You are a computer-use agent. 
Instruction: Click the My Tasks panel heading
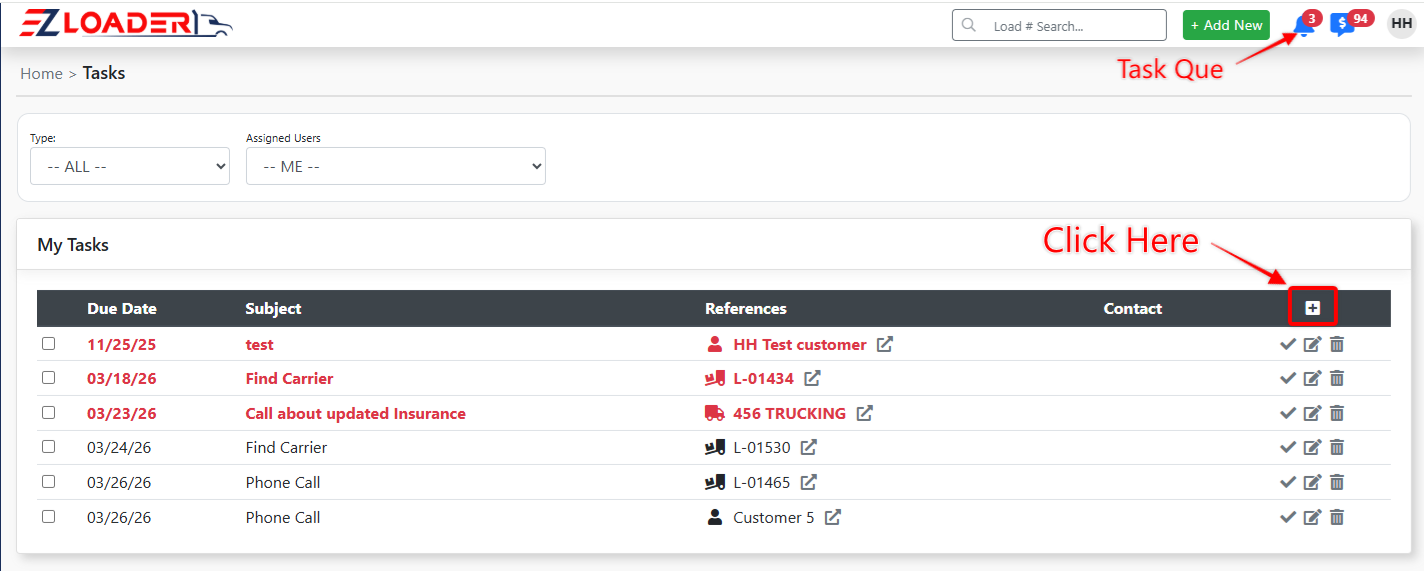click(x=73, y=245)
